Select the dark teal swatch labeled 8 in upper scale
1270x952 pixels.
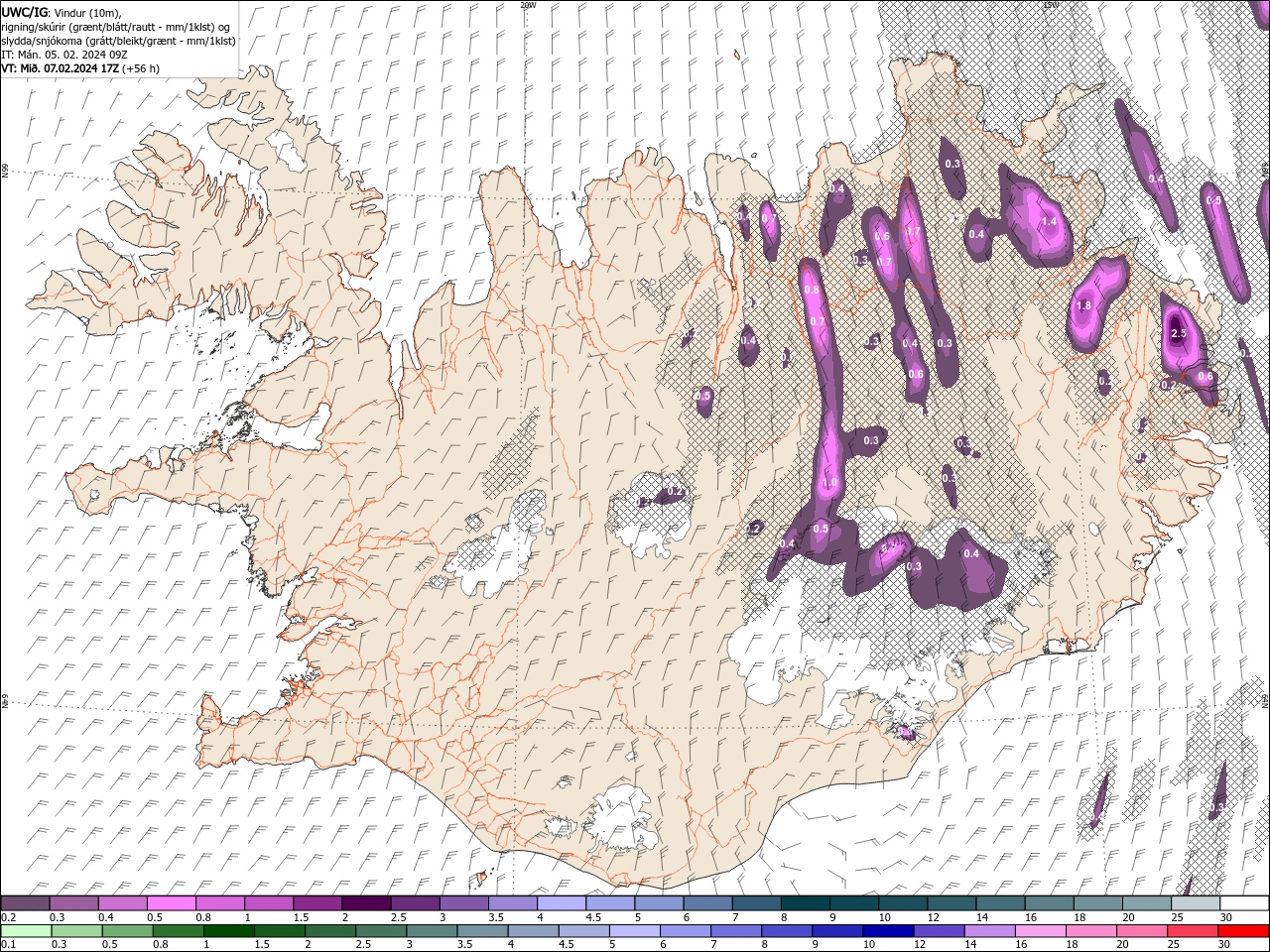click(804, 902)
